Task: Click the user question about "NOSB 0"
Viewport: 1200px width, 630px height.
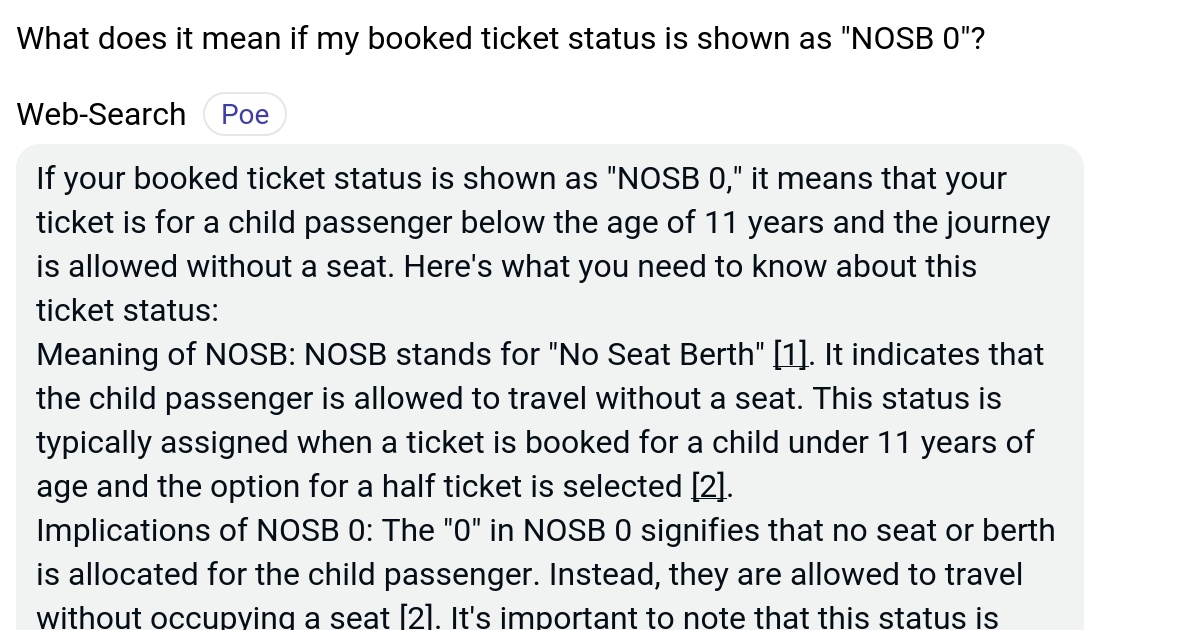Action: (501, 39)
